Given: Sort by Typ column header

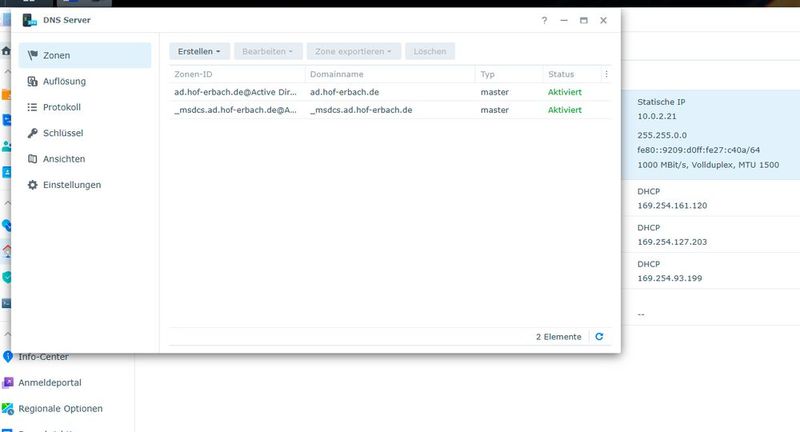Looking at the screenshot, I should point(509,74).
